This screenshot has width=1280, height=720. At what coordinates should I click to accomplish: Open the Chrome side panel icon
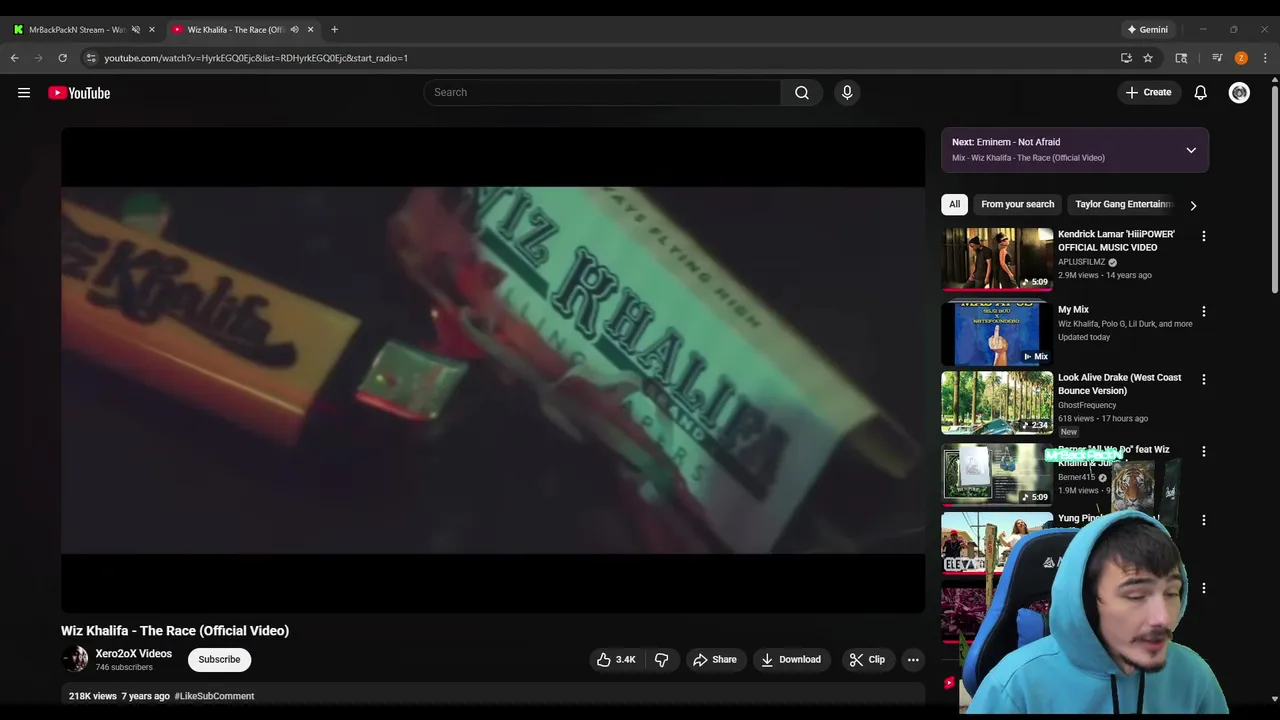(1181, 58)
